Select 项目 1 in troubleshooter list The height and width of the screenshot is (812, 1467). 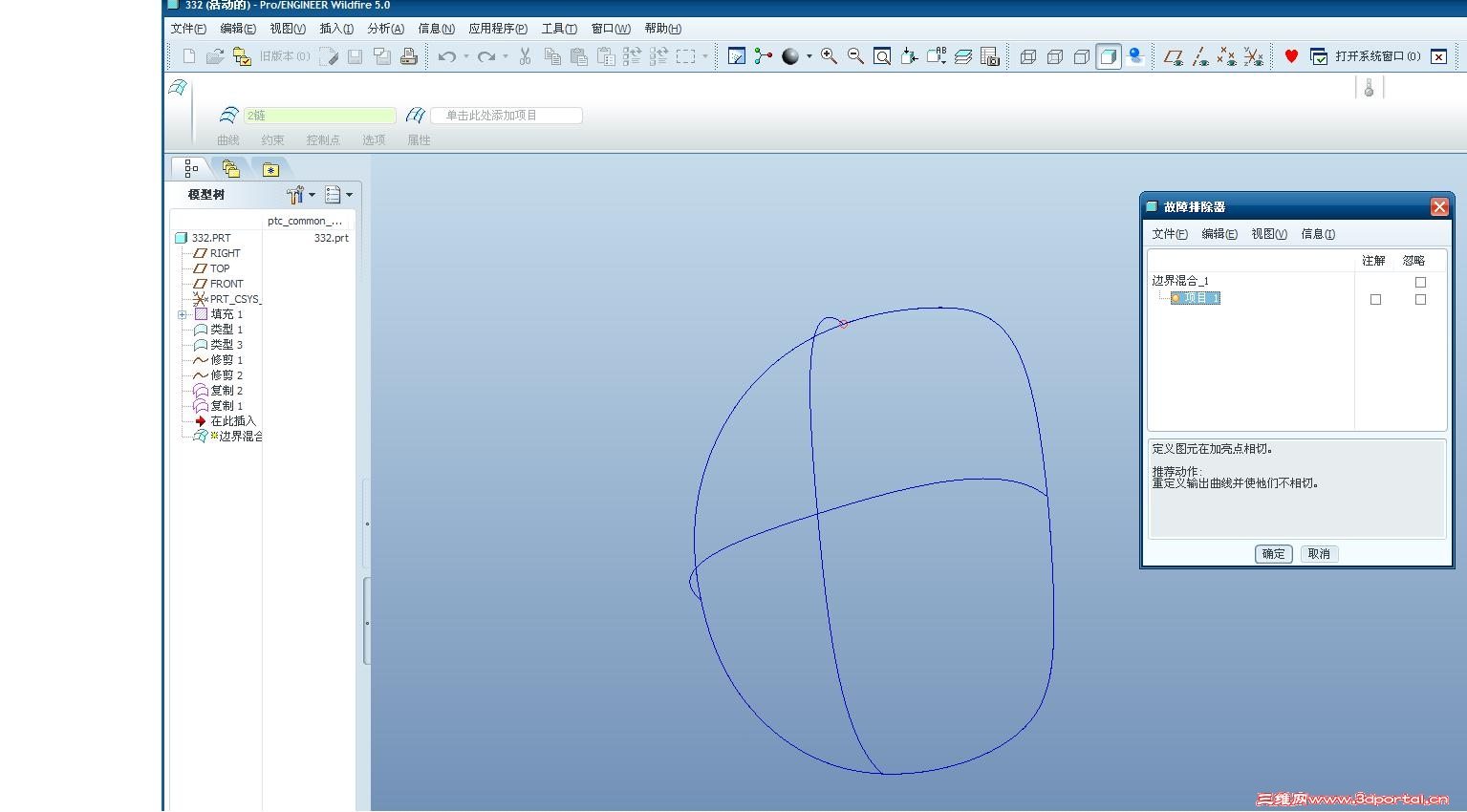[x=1196, y=298]
